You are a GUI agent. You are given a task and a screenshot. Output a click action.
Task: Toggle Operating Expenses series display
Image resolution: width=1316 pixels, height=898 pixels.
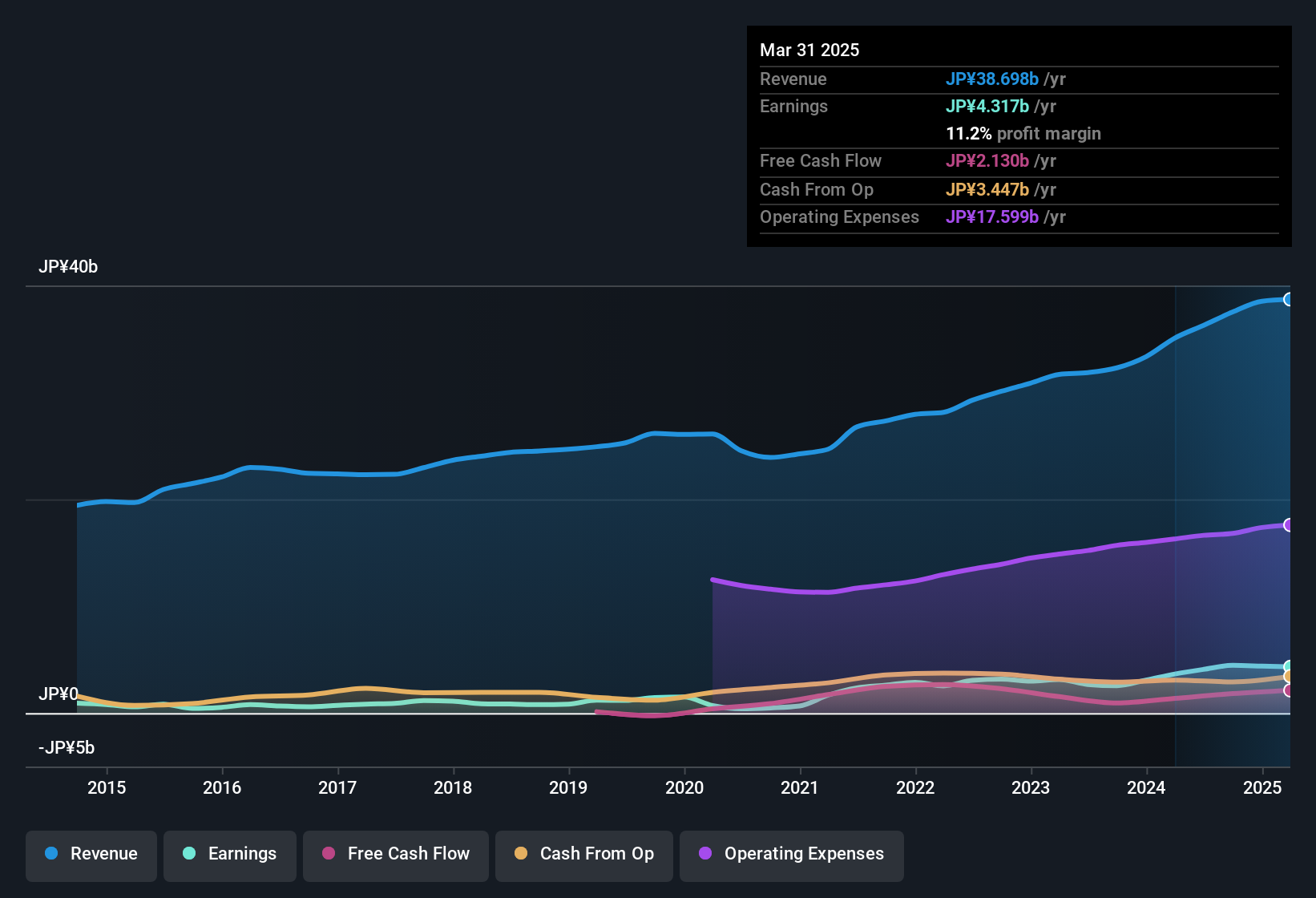(791, 854)
